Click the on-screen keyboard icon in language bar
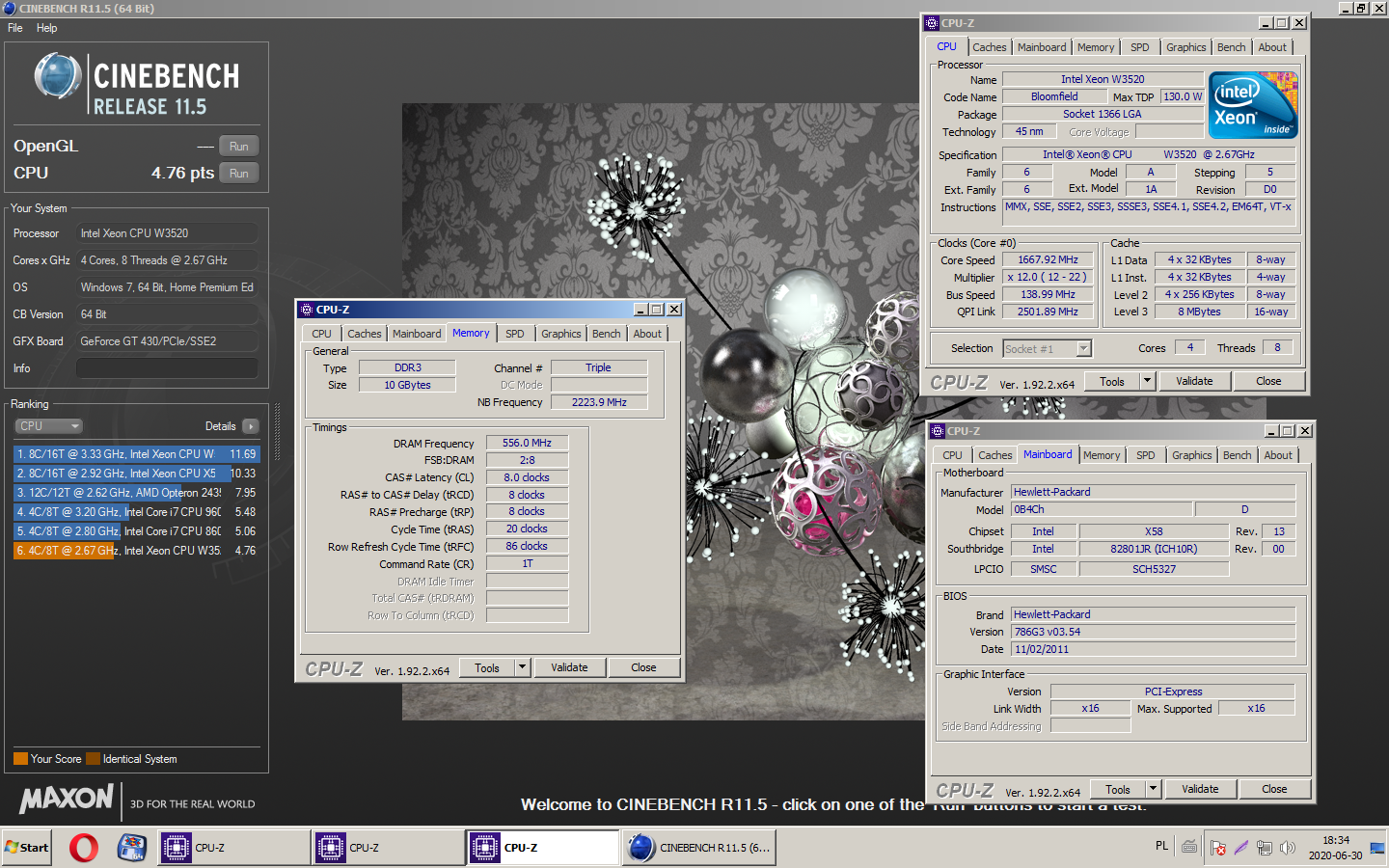This screenshot has height=868, width=1389. tap(1189, 847)
